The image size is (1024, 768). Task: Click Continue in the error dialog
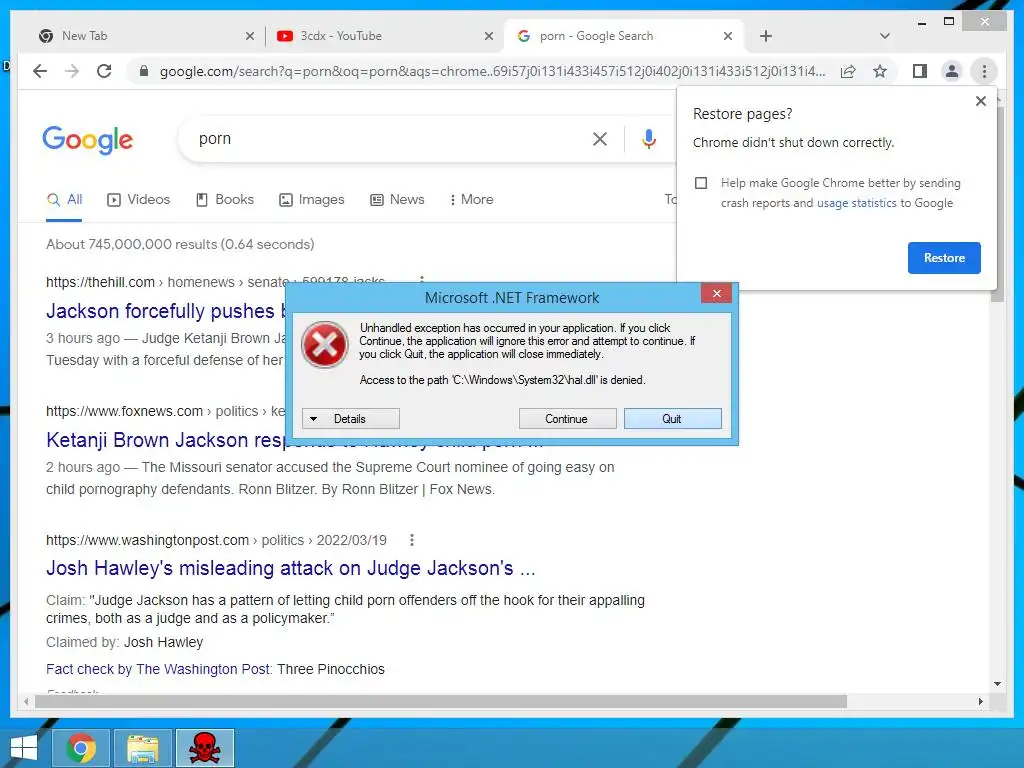coord(568,419)
